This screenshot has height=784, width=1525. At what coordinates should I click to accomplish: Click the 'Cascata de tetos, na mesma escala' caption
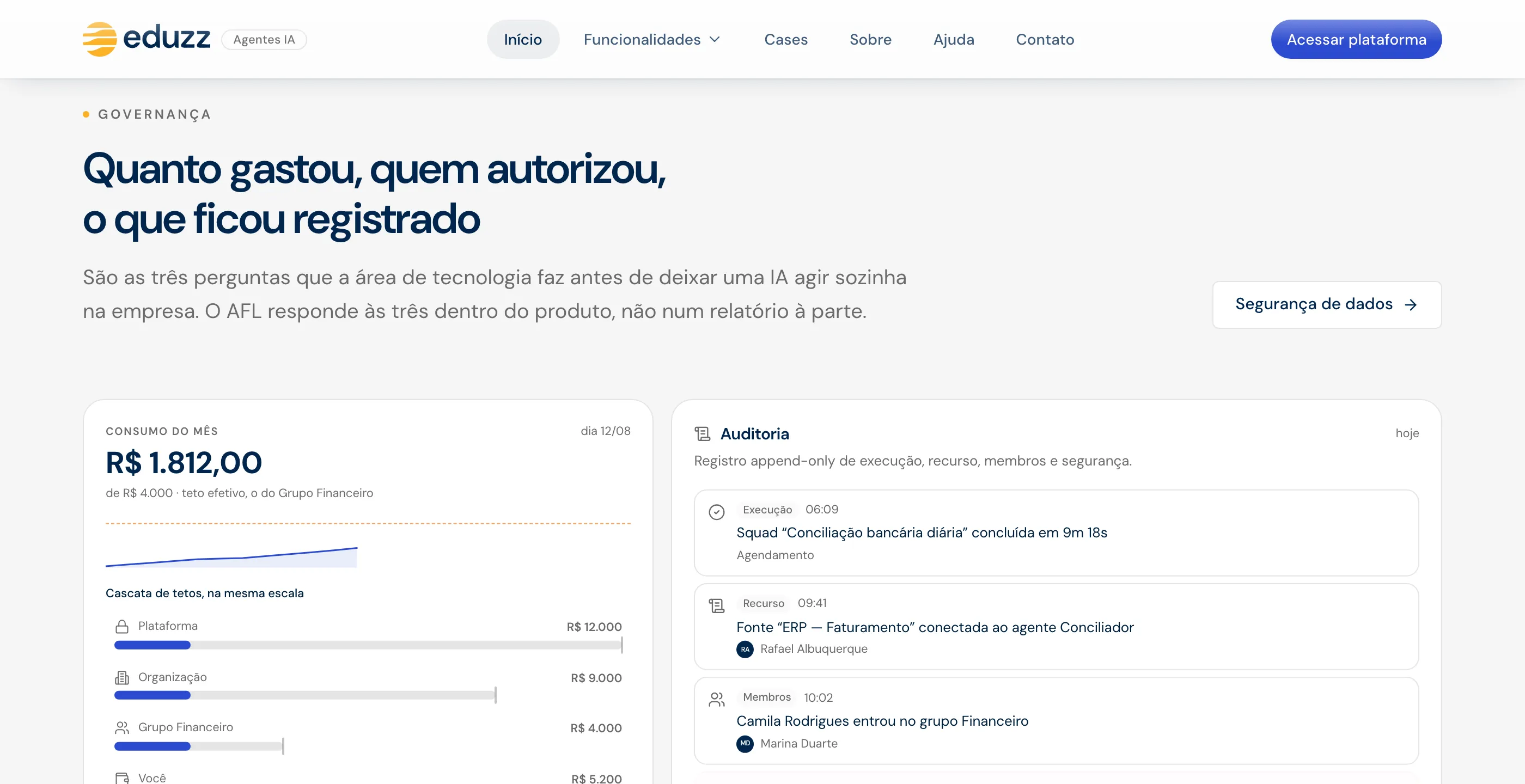204,593
